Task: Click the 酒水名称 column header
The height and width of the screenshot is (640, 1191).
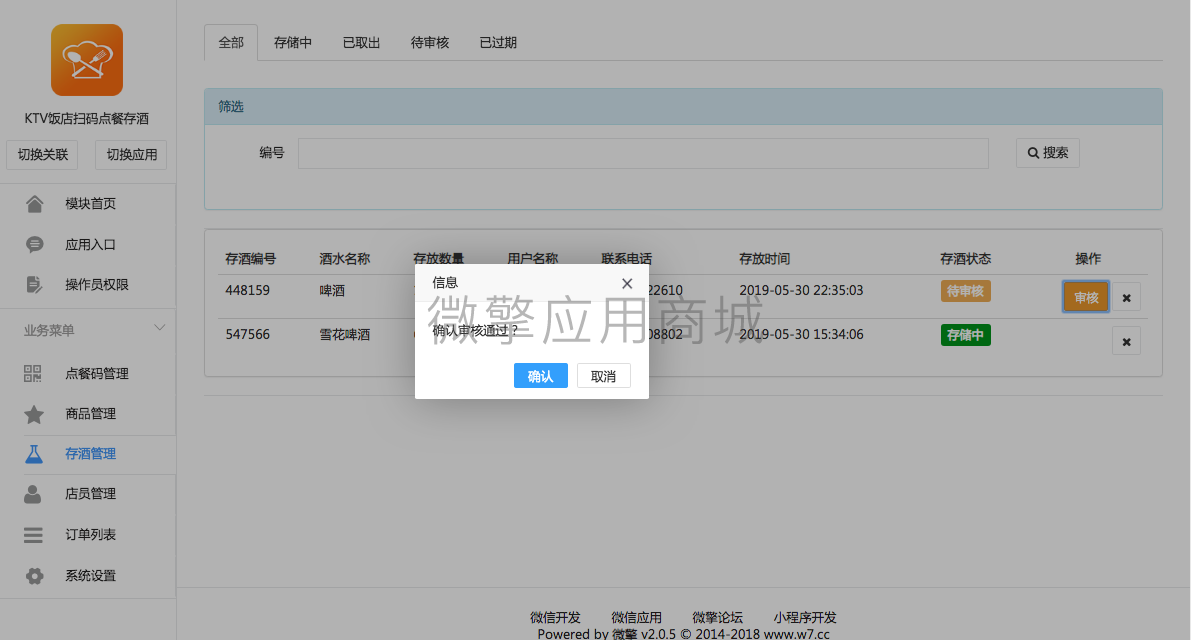Action: (345, 259)
